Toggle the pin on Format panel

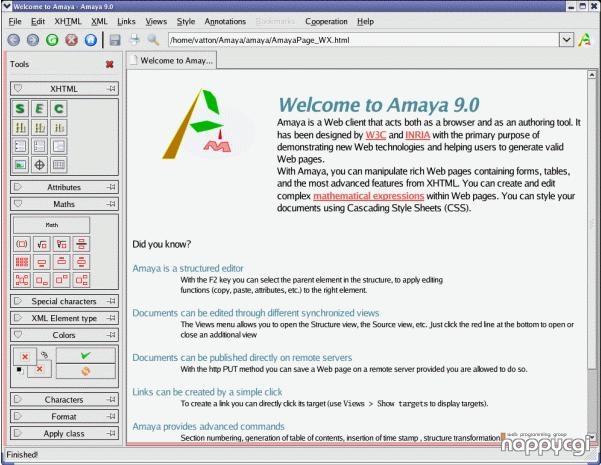point(111,416)
